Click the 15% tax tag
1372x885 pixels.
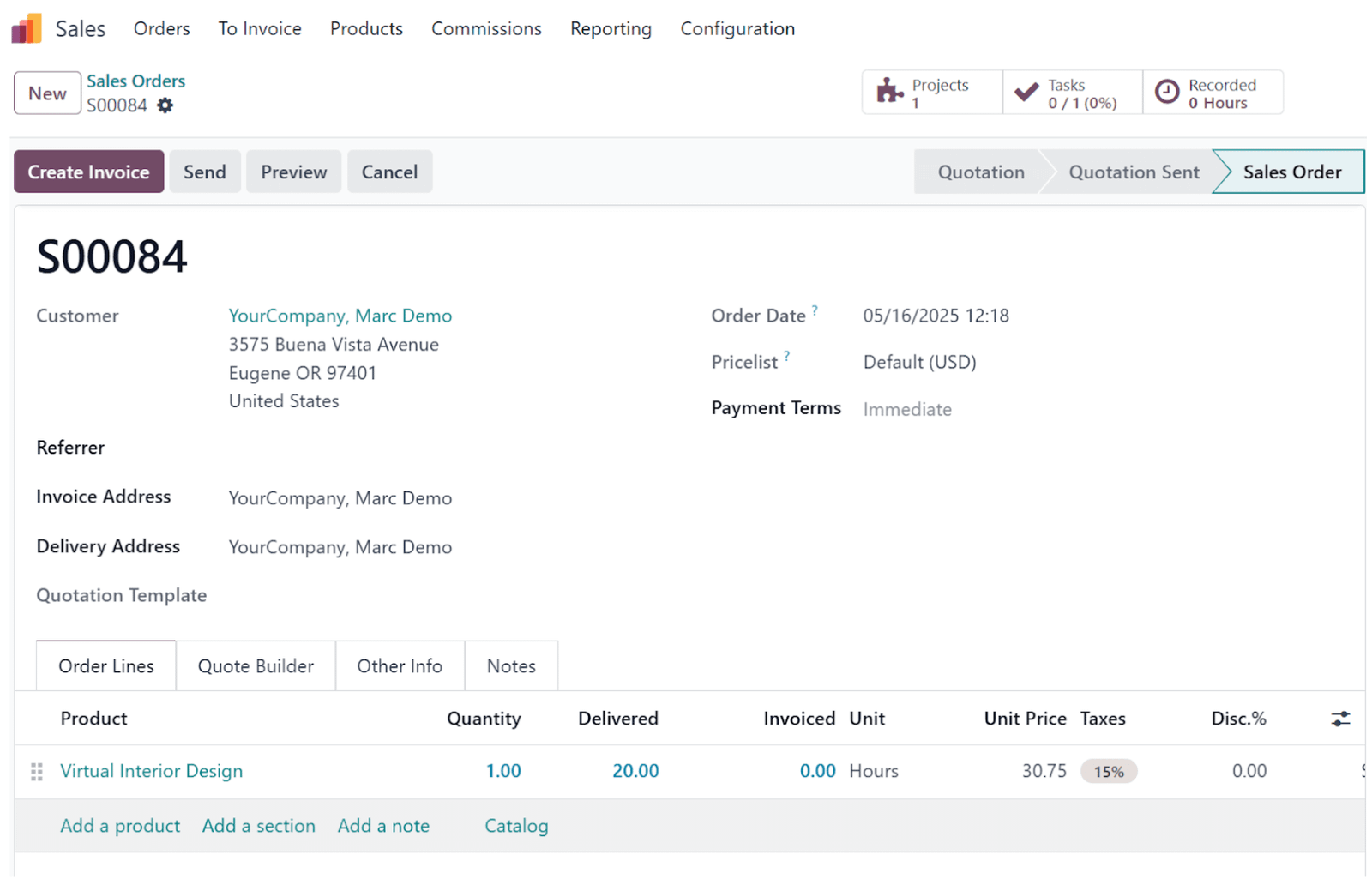click(x=1109, y=772)
